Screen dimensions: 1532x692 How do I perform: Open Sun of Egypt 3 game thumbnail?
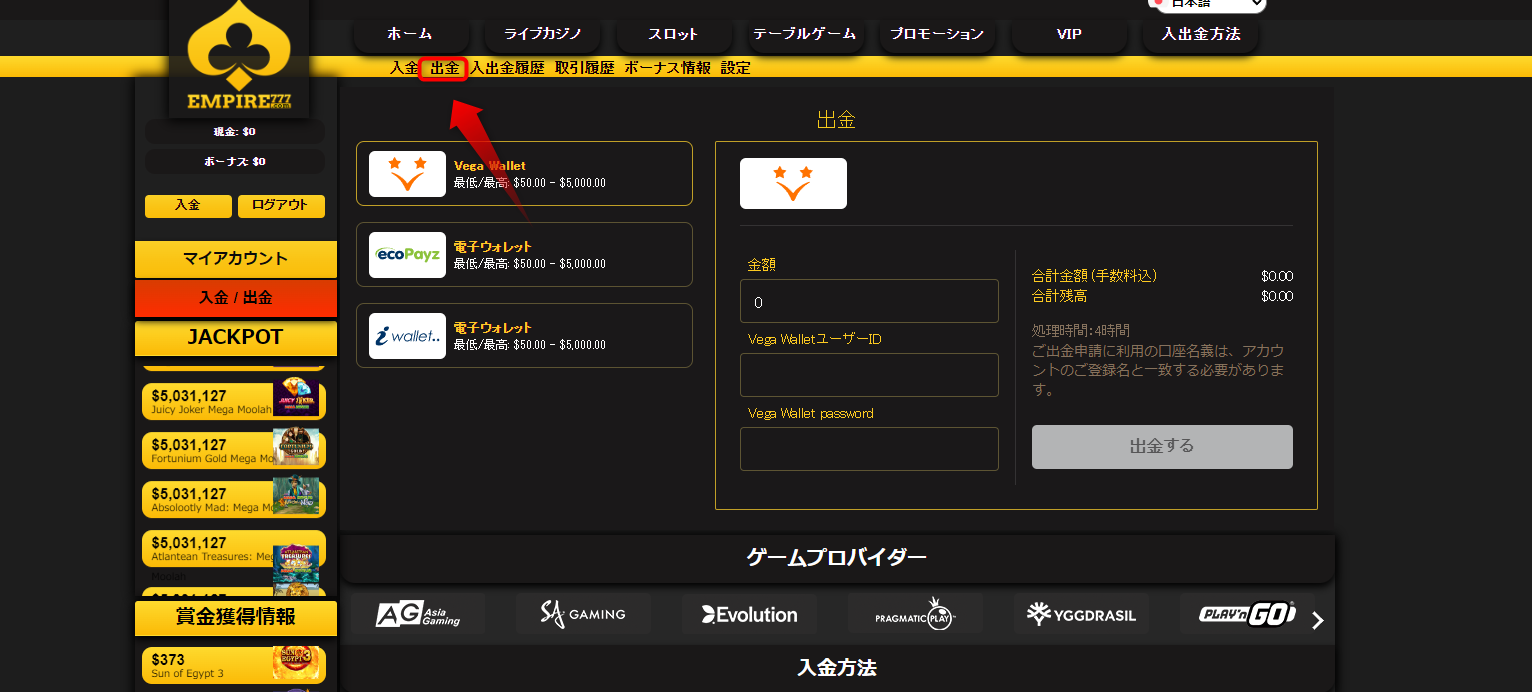[x=297, y=664]
